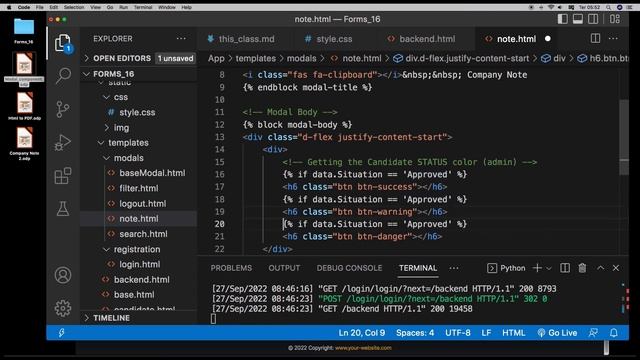Kill the terminal with the trash icon

point(582,268)
